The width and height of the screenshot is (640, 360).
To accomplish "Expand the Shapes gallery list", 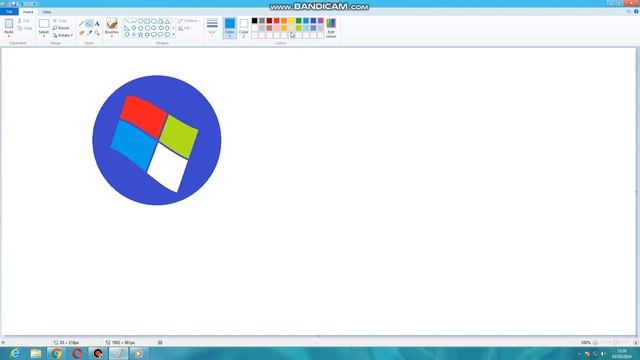I will coord(173,35).
